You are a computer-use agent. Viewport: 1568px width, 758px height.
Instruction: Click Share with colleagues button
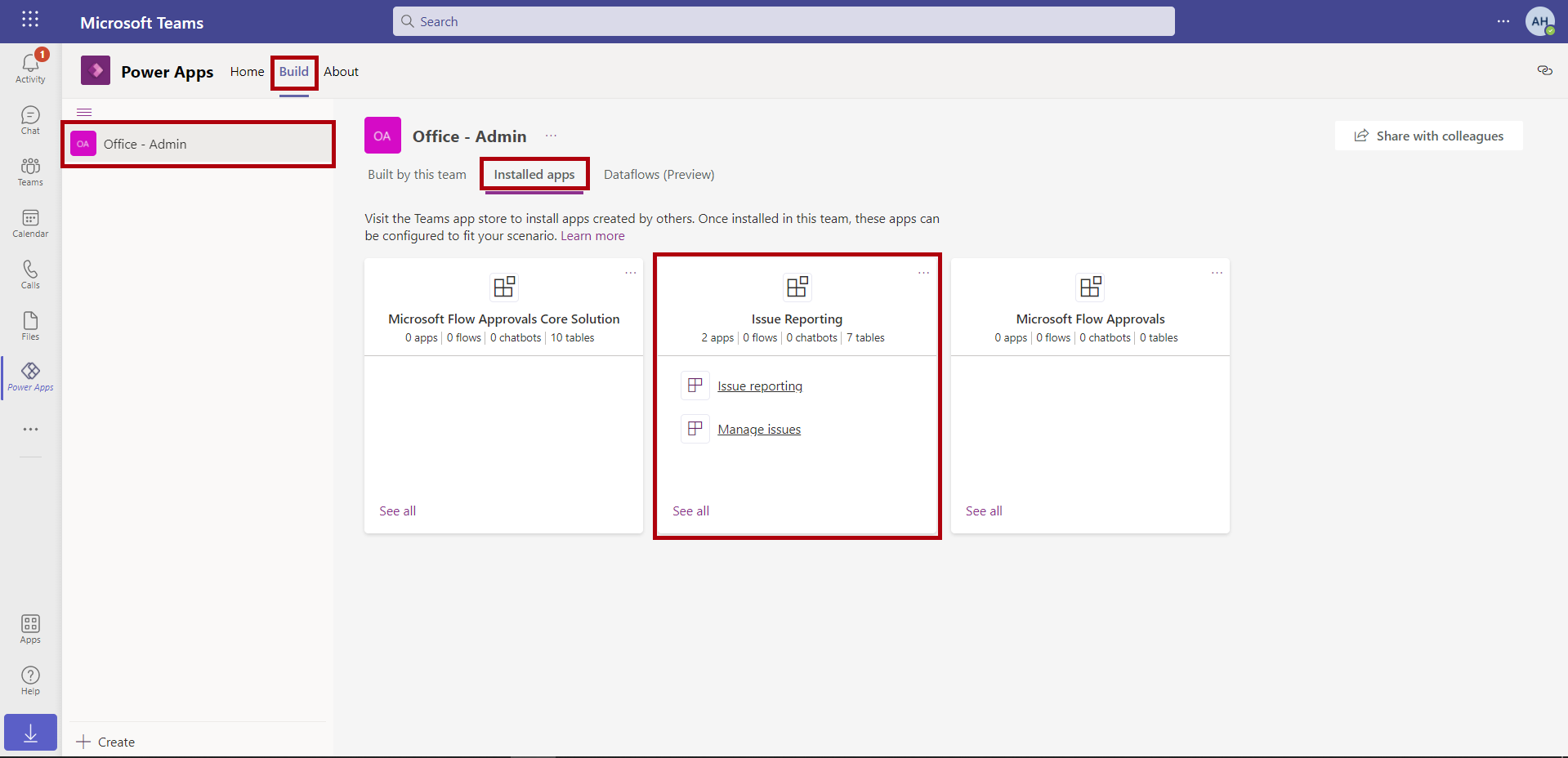1429,136
